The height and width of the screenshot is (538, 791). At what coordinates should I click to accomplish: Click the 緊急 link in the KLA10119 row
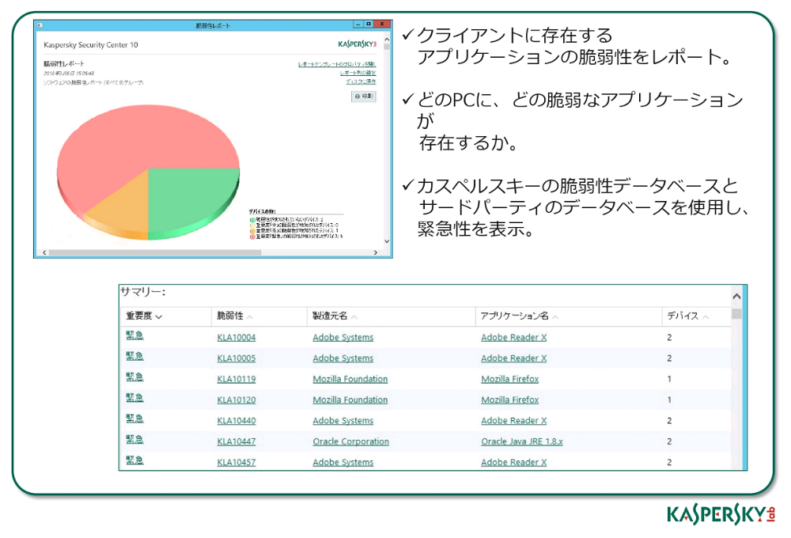[x=135, y=377]
